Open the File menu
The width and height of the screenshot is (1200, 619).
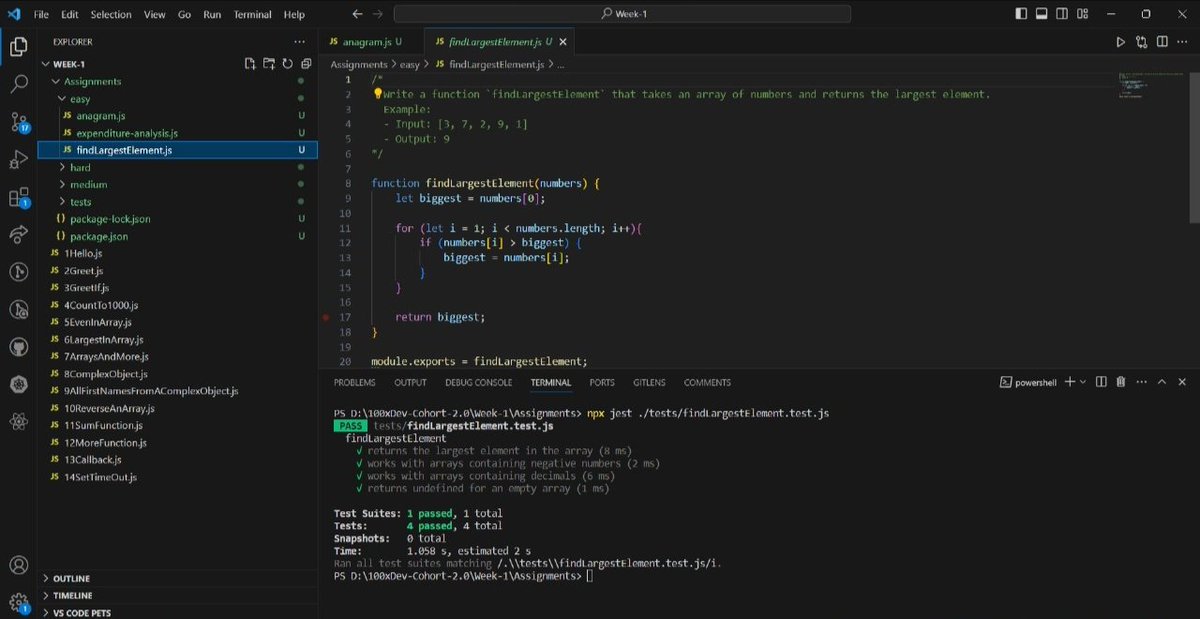[41, 14]
